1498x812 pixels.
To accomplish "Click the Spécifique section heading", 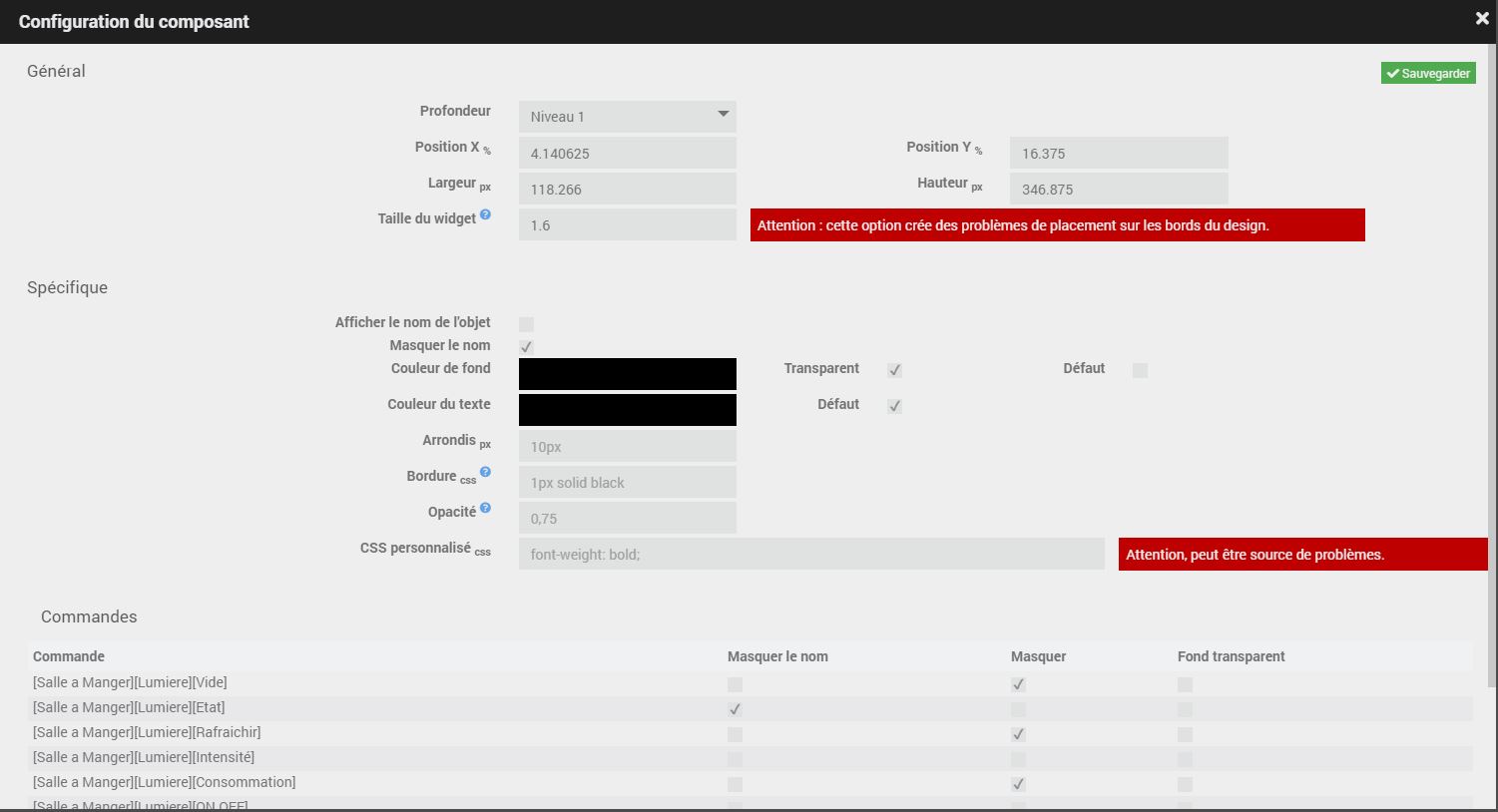I will pos(67,287).
